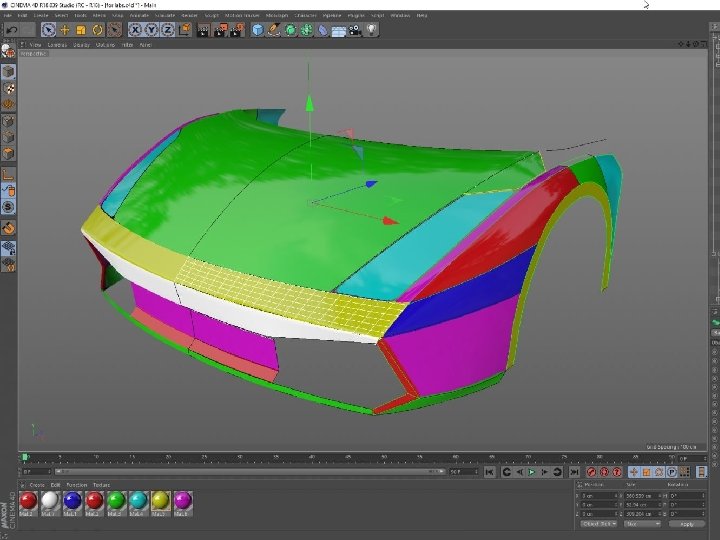
Task: Toggle the Z axis lock
Action: point(168,30)
